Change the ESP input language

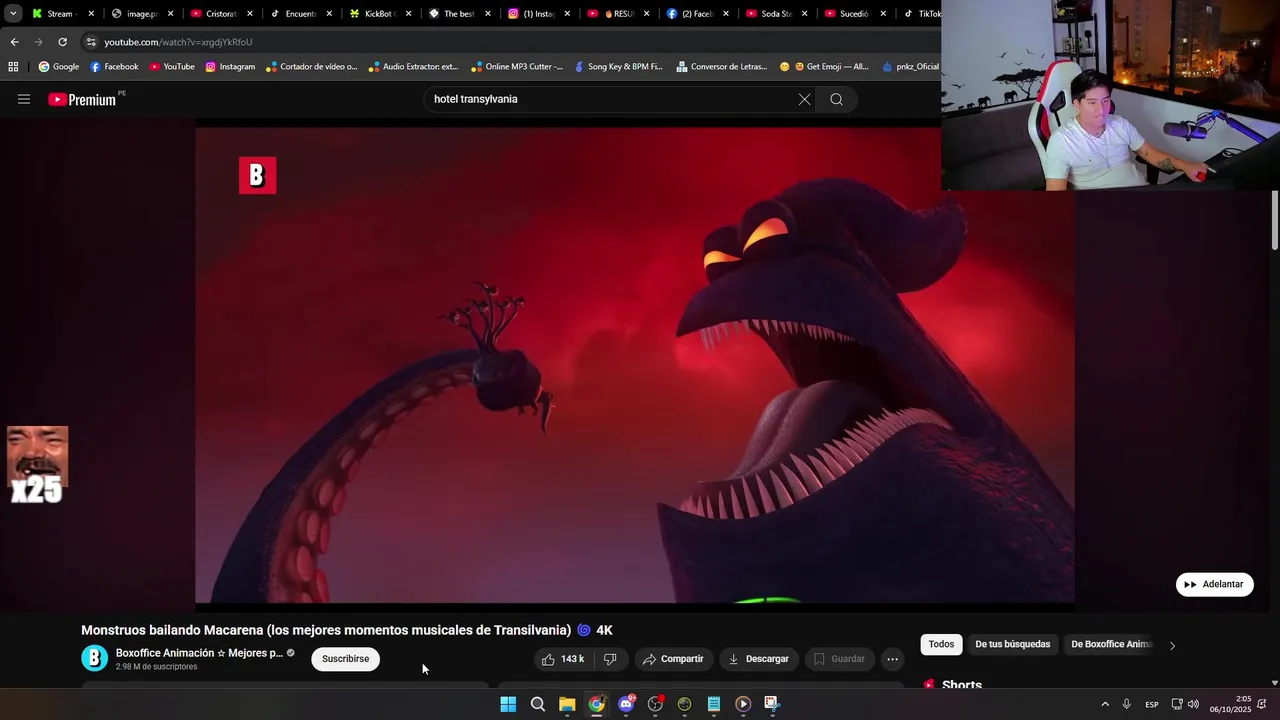(1152, 704)
